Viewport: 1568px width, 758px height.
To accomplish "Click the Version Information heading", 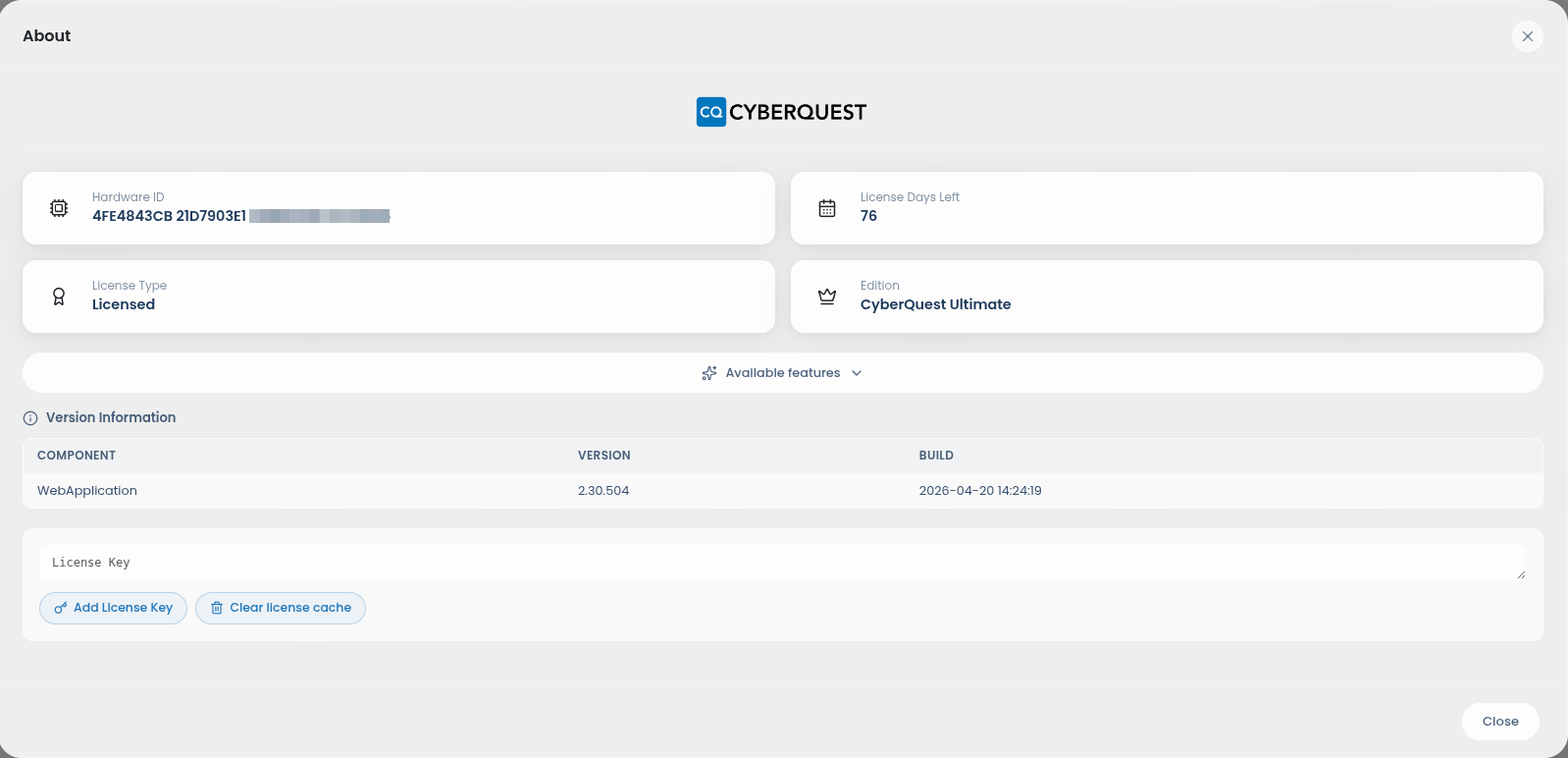I will click(x=111, y=417).
